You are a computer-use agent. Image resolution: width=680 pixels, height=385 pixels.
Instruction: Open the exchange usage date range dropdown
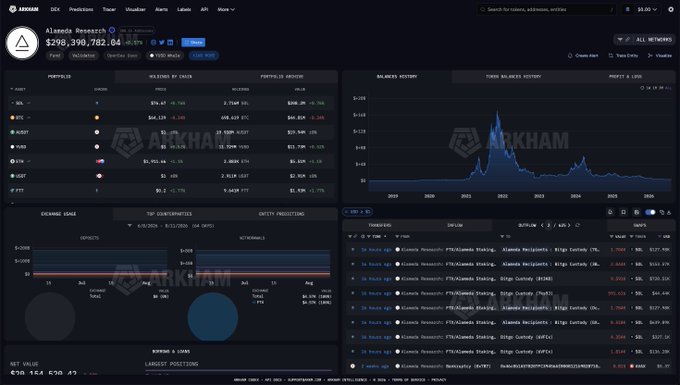tap(171, 226)
